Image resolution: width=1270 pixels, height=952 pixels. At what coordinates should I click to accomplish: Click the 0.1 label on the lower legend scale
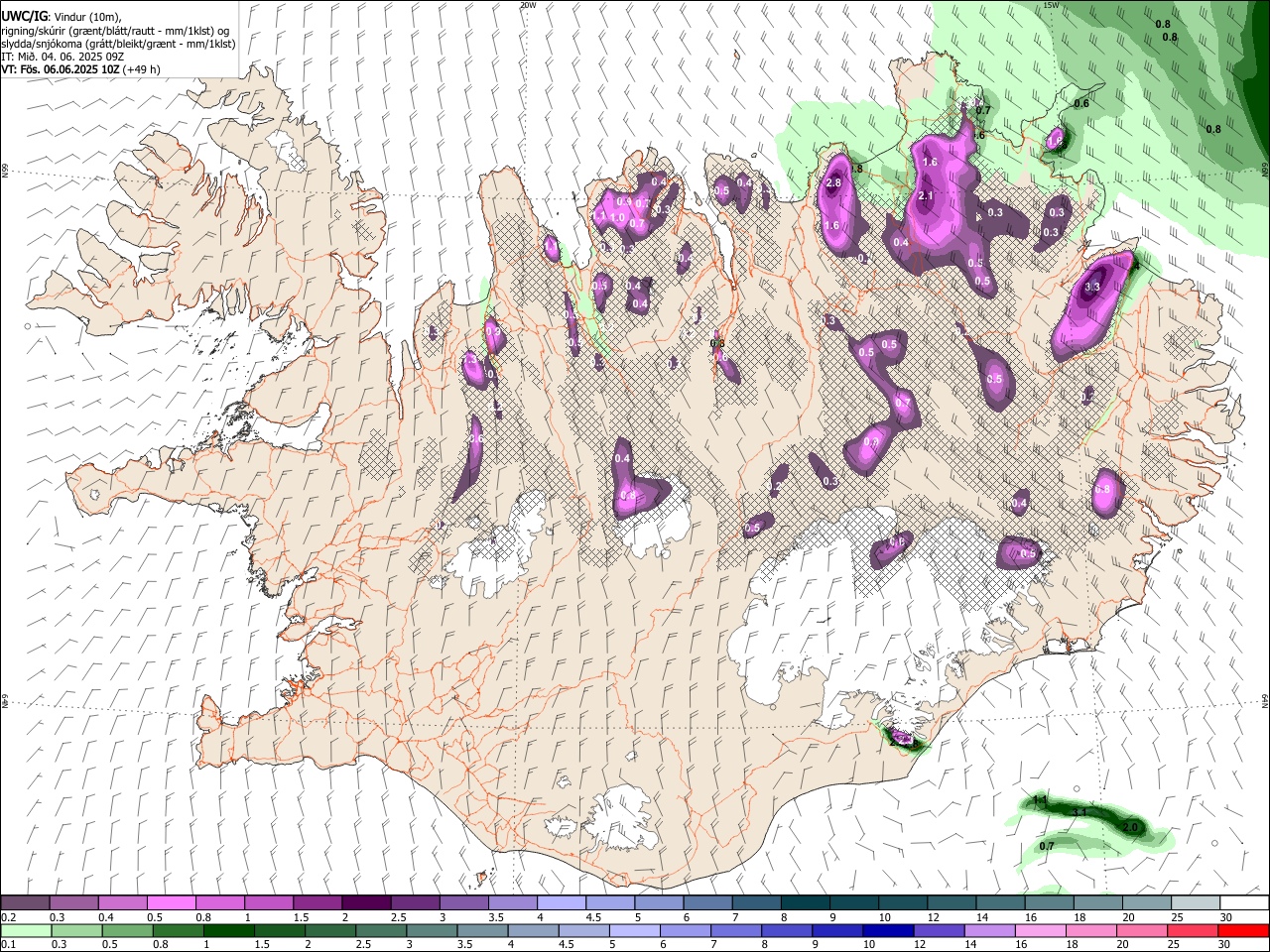[8, 944]
